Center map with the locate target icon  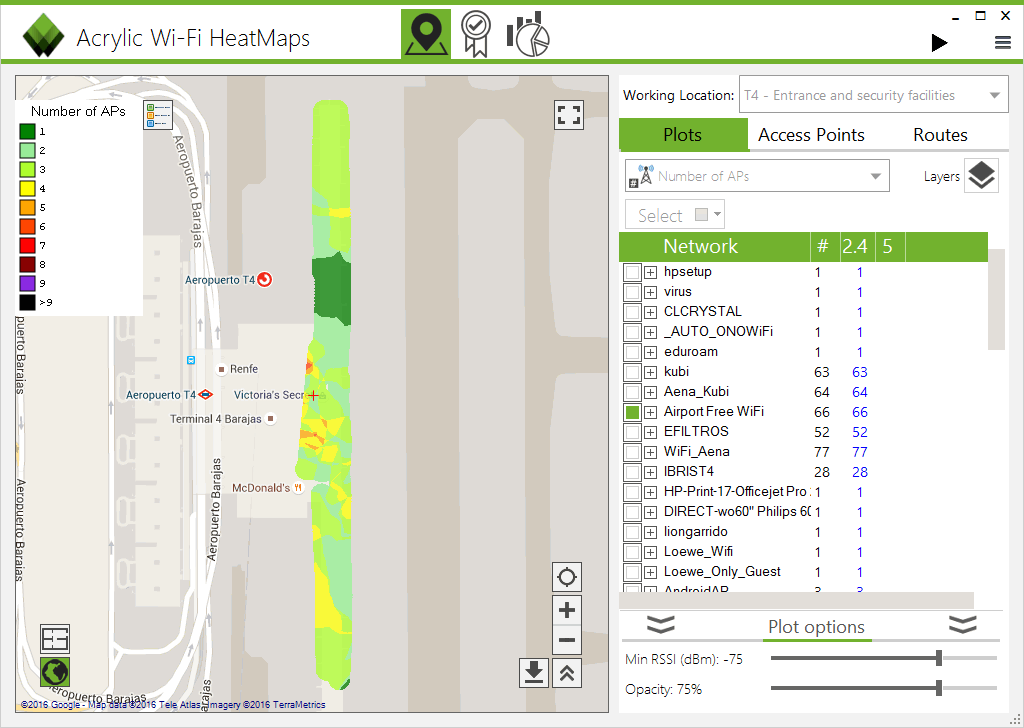point(567,577)
